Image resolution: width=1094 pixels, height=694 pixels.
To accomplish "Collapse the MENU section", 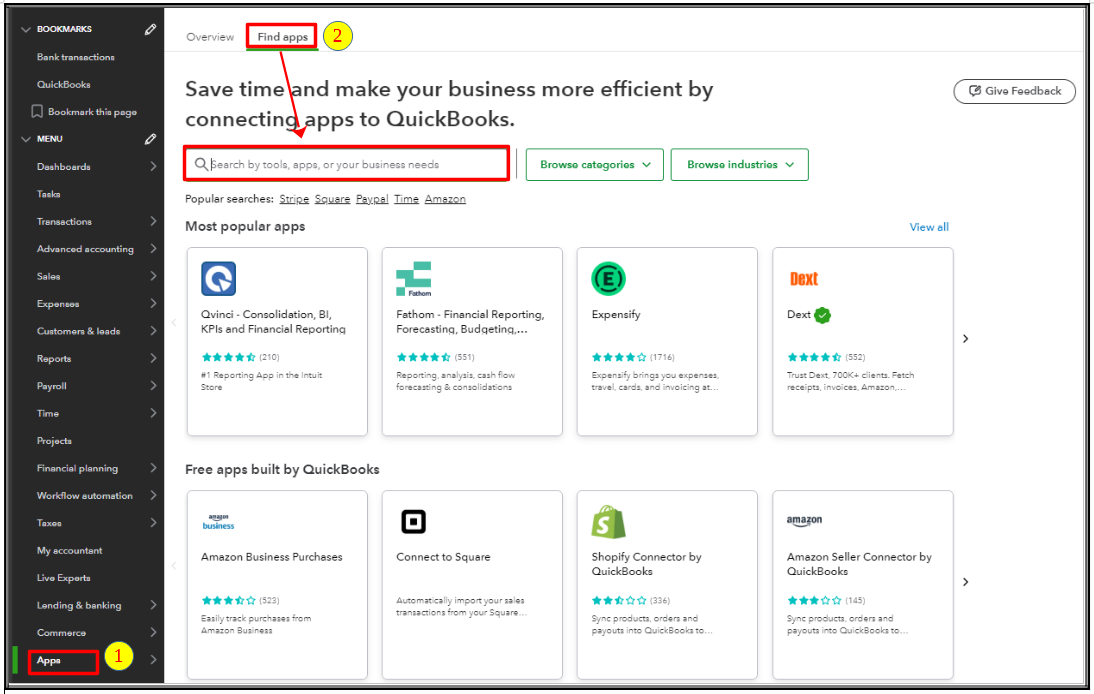I will pos(26,139).
